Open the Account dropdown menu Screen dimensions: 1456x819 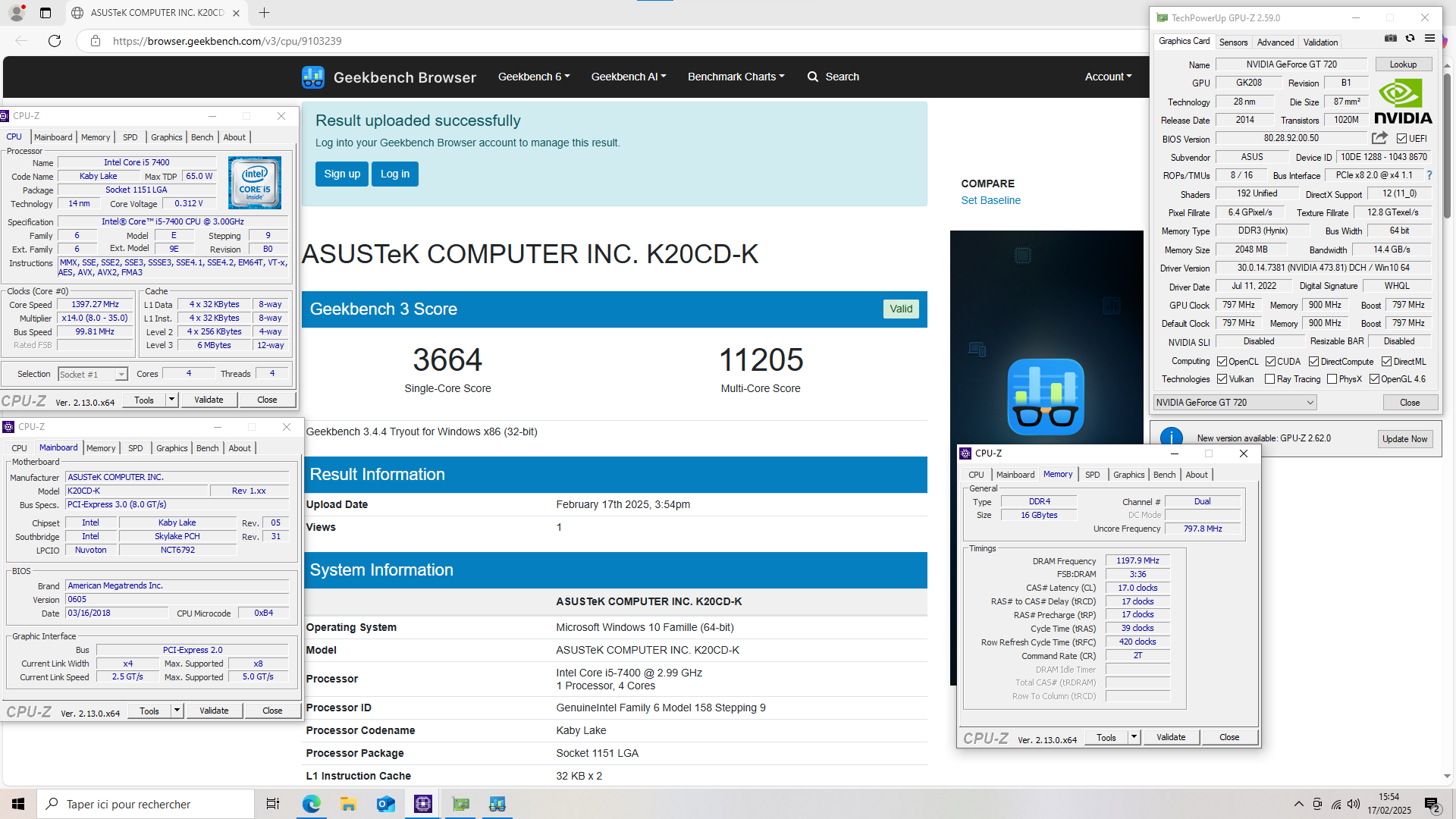pos(1108,77)
